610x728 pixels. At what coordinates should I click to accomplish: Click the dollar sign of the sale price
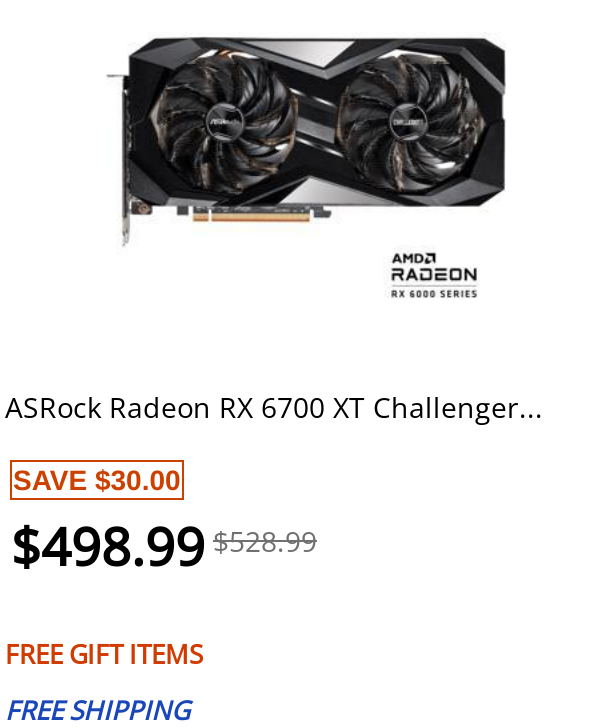point(26,546)
